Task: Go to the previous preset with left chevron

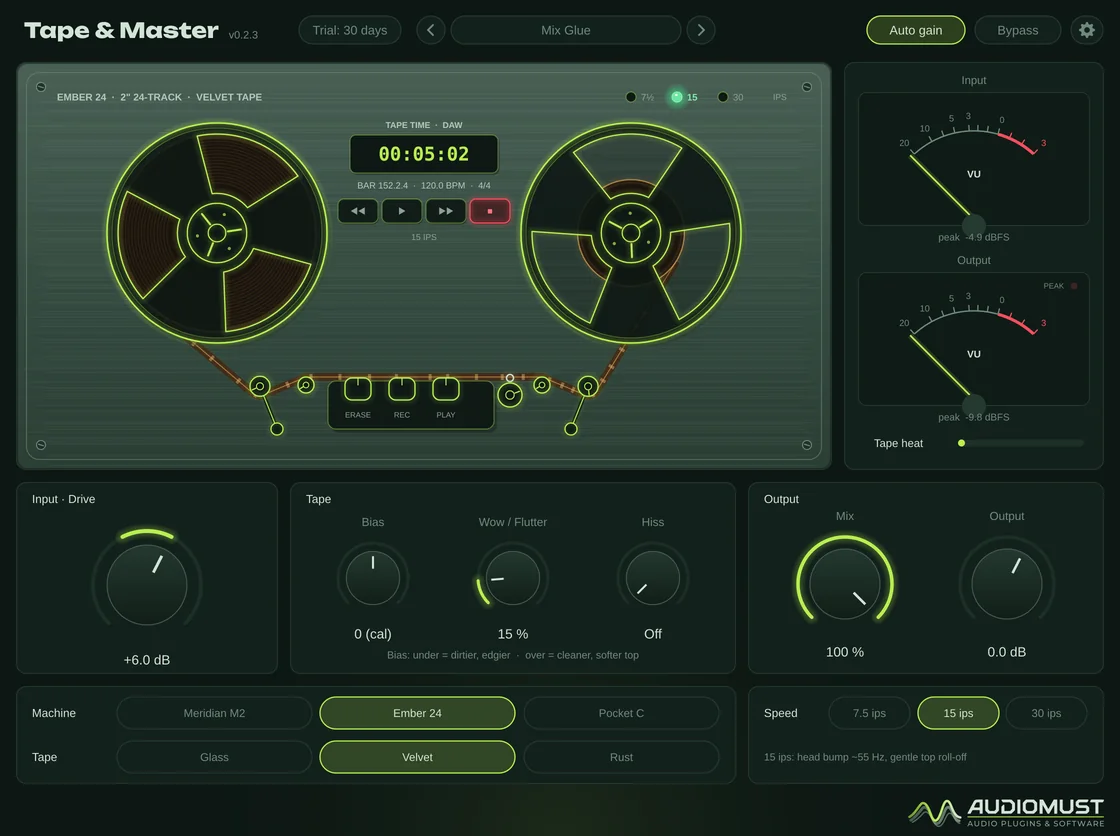Action: point(430,30)
